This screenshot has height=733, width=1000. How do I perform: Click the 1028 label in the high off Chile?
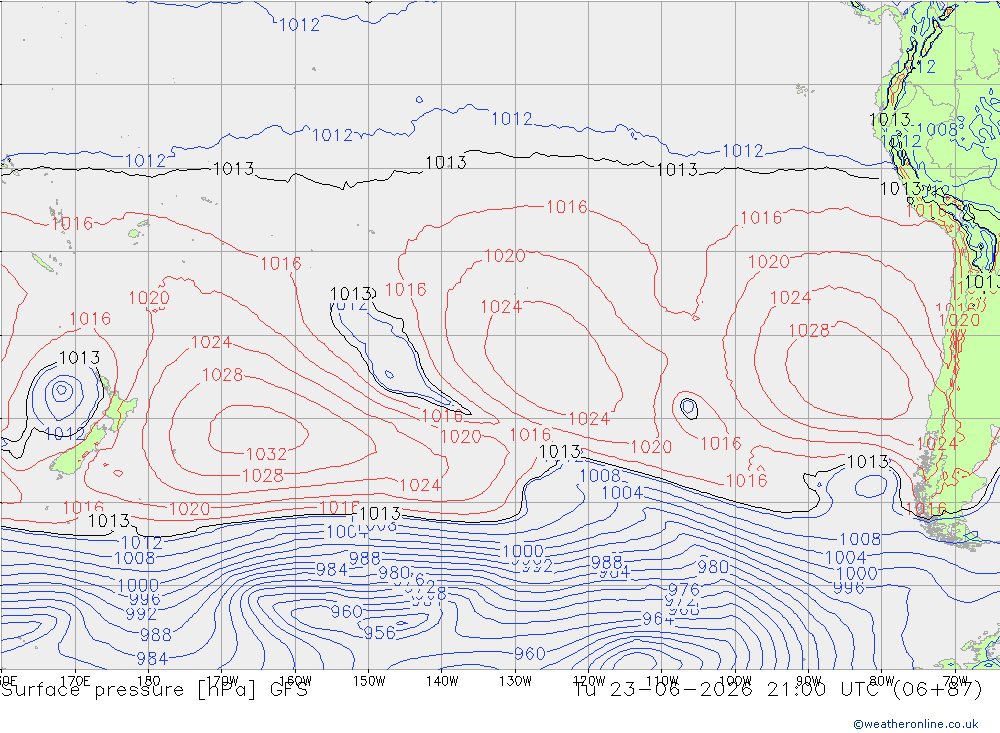pos(809,330)
